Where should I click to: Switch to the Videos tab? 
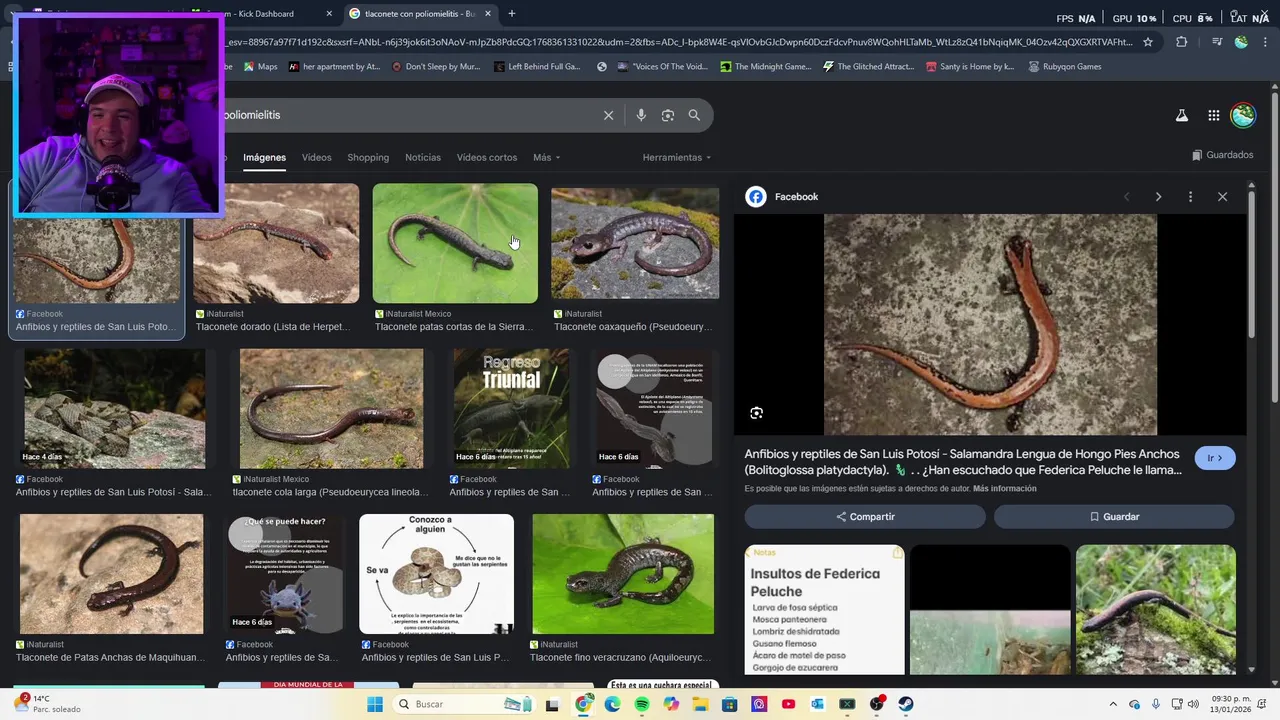click(x=316, y=158)
